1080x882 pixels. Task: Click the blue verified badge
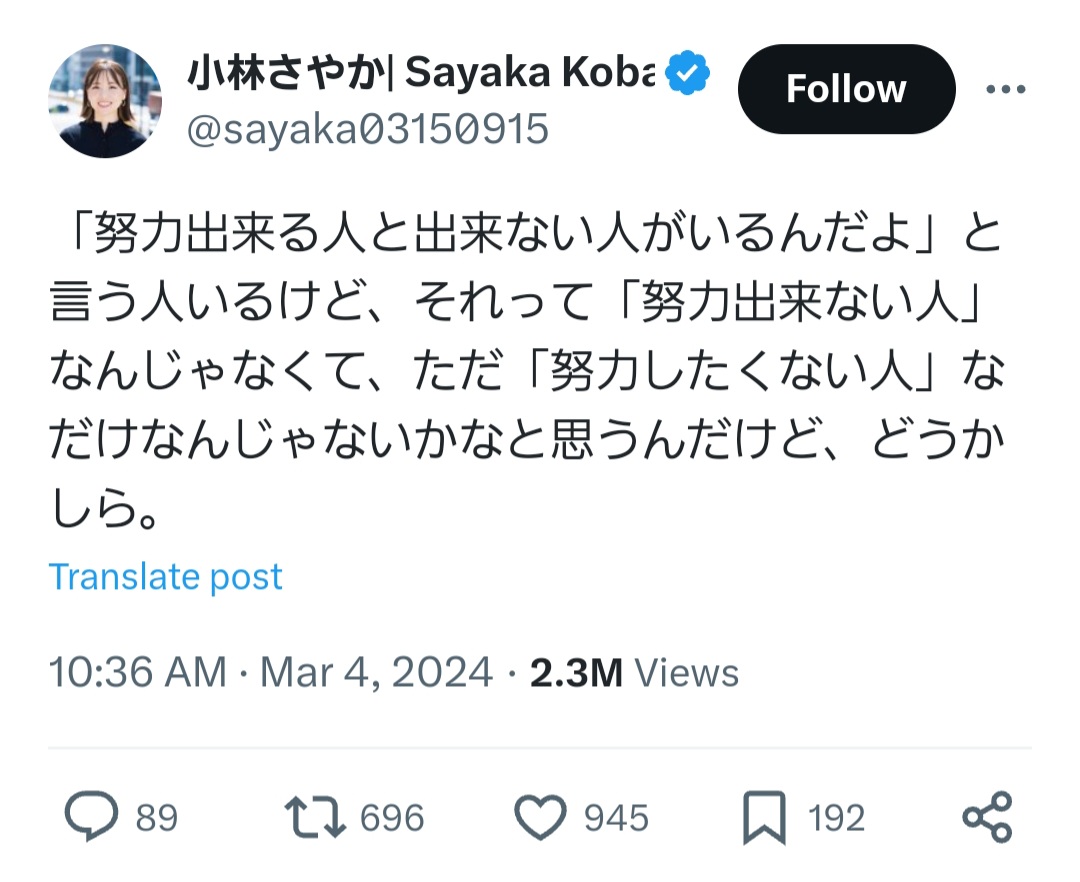point(688,73)
